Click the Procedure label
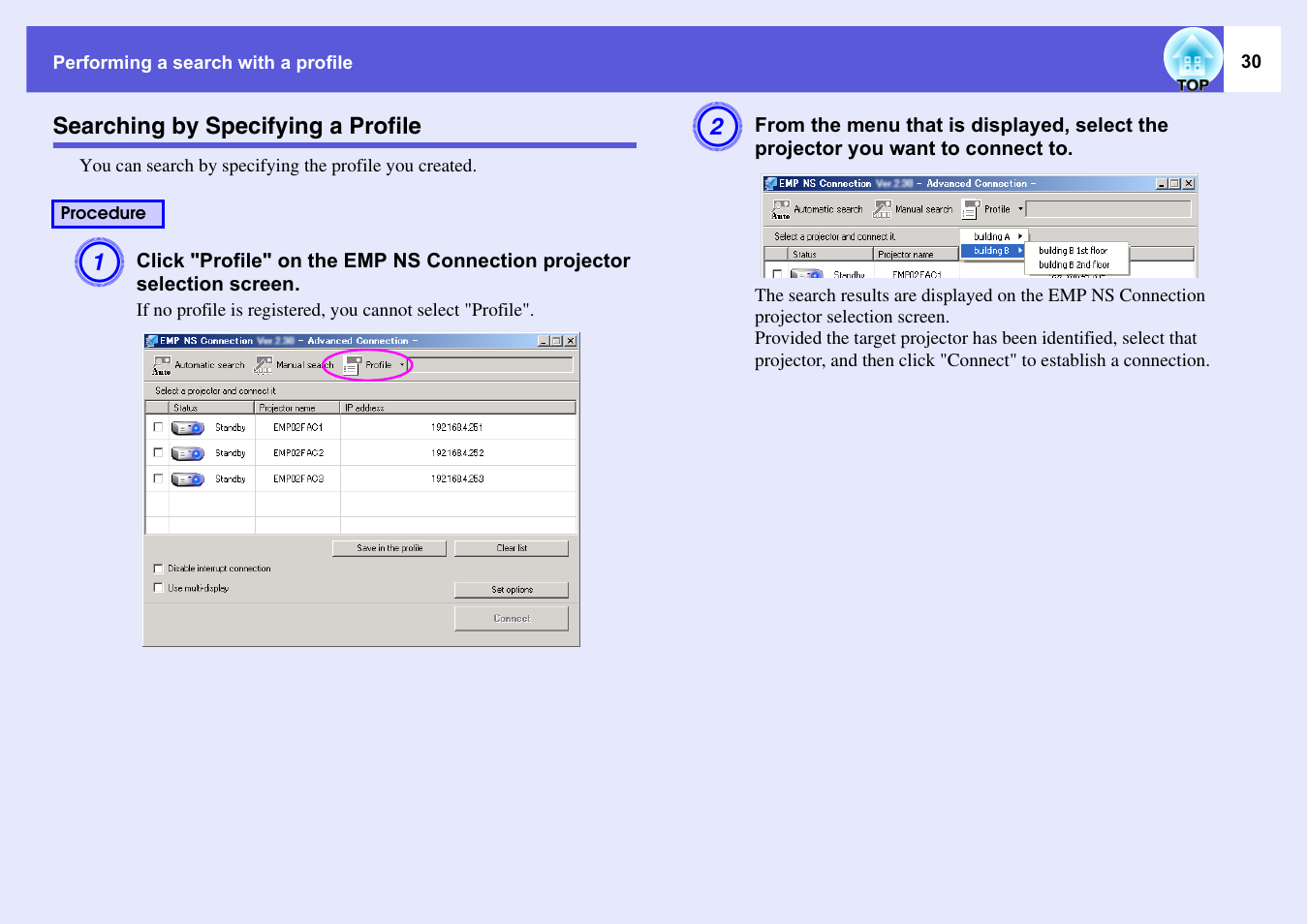This screenshot has width=1308, height=924. click(108, 213)
